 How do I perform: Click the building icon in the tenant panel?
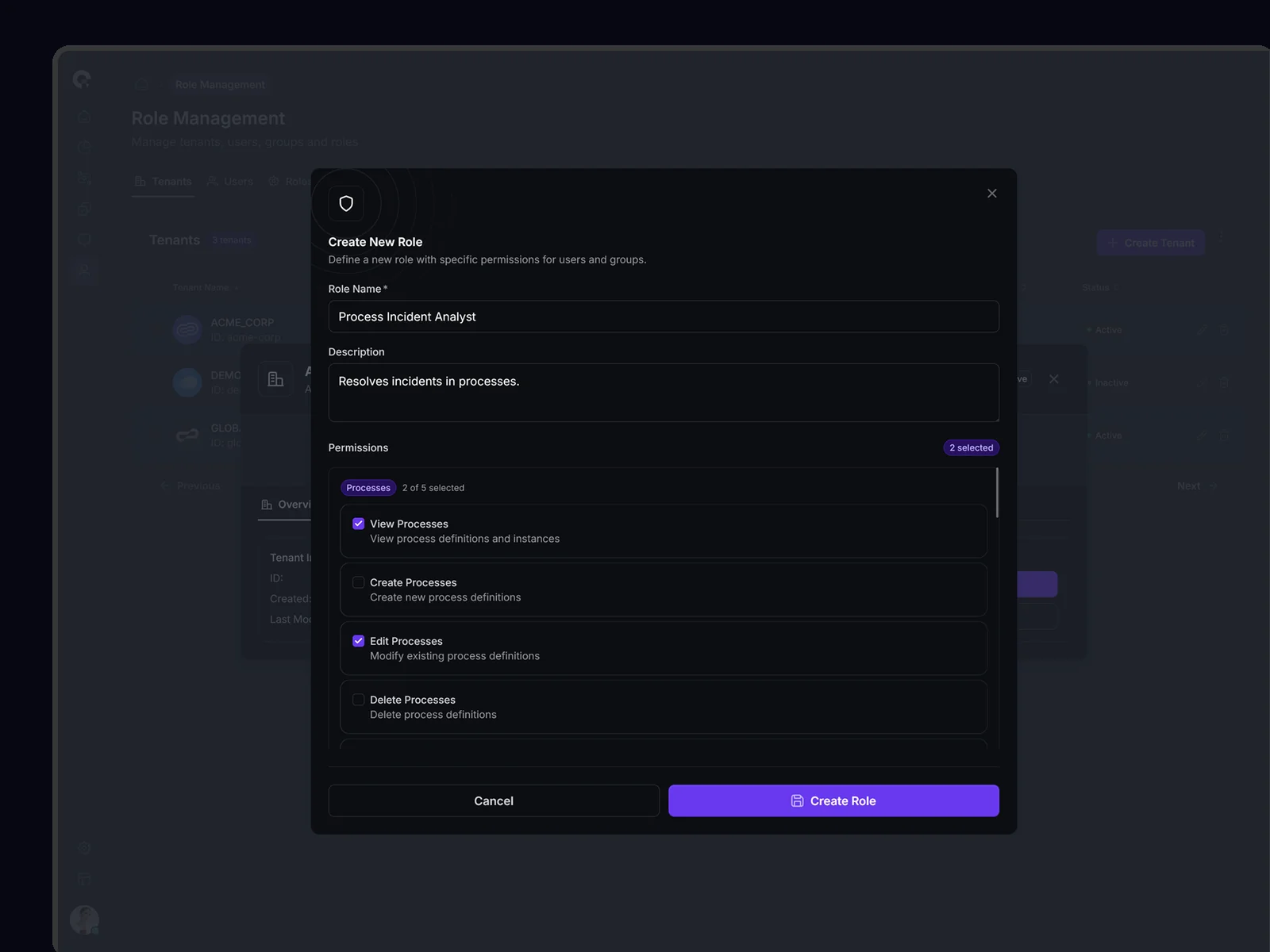[x=275, y=379]
